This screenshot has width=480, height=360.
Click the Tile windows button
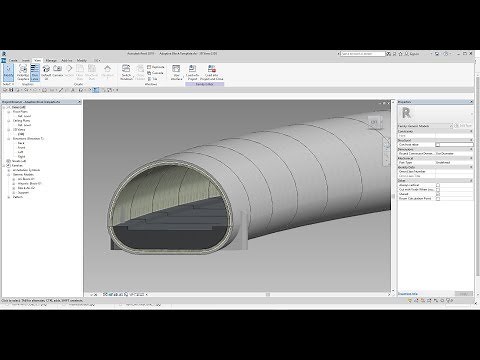point(152,79)
